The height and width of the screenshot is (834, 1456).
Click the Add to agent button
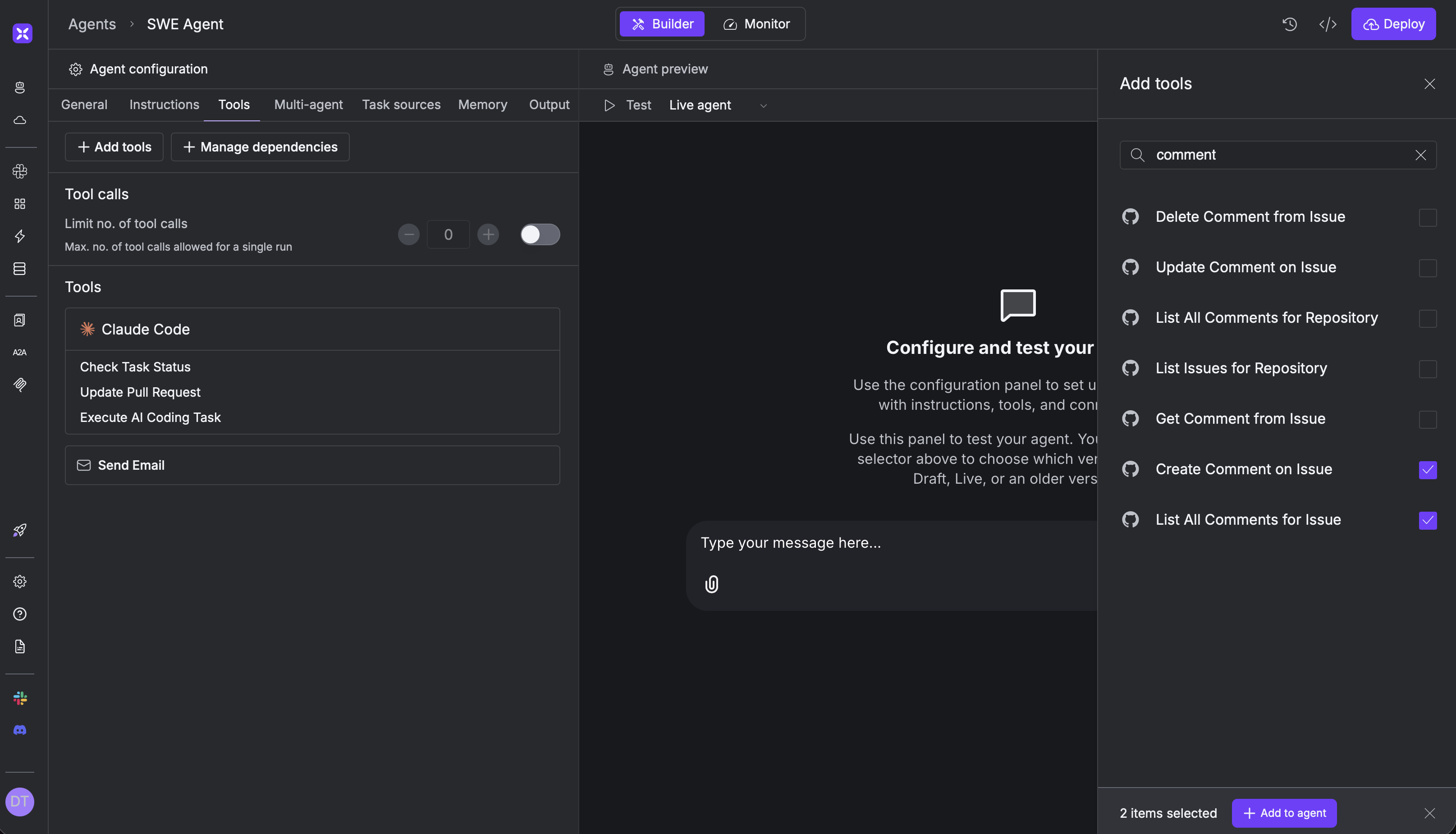coord(1284,813)
